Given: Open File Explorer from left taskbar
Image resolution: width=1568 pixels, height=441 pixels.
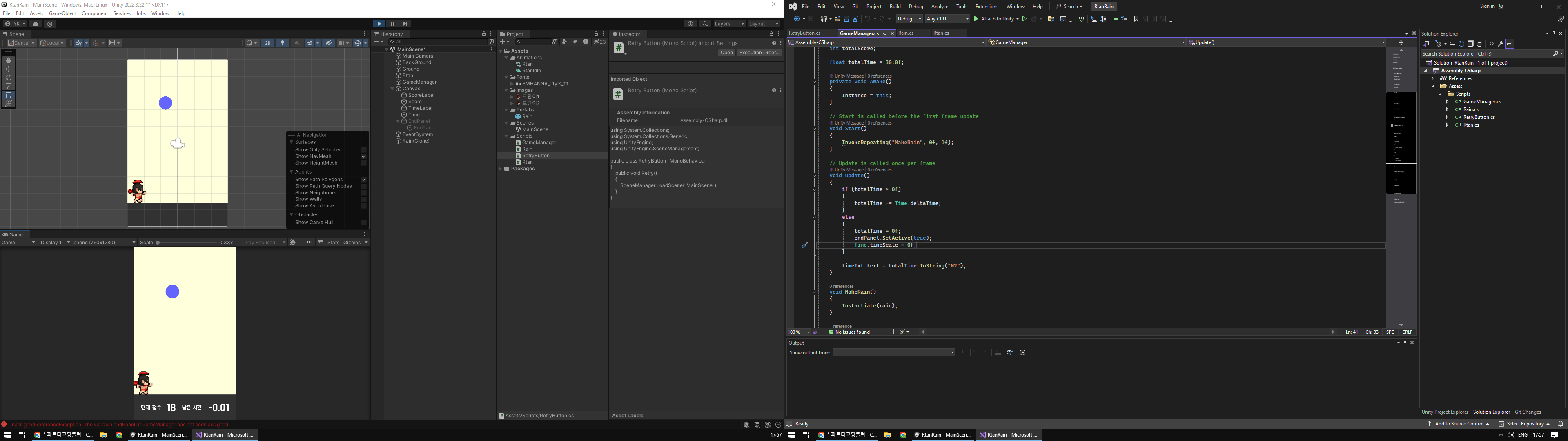Looking at the screenshot, I should [x=104, y=435].
